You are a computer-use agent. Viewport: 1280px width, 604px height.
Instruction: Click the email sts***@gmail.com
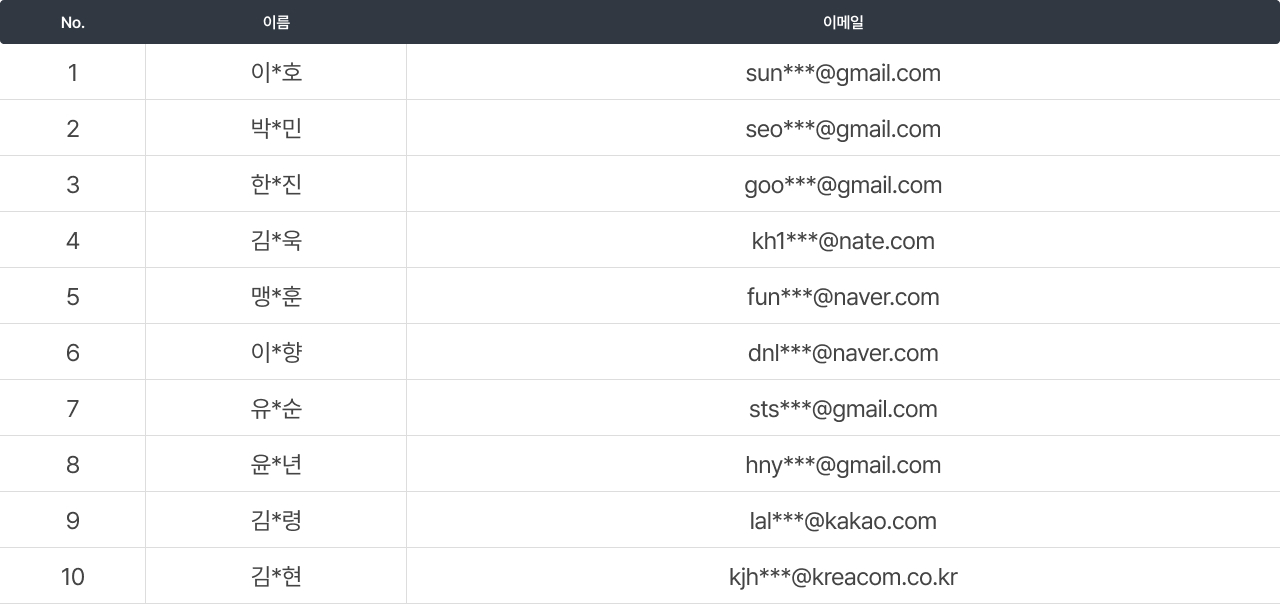click(843, 409)
